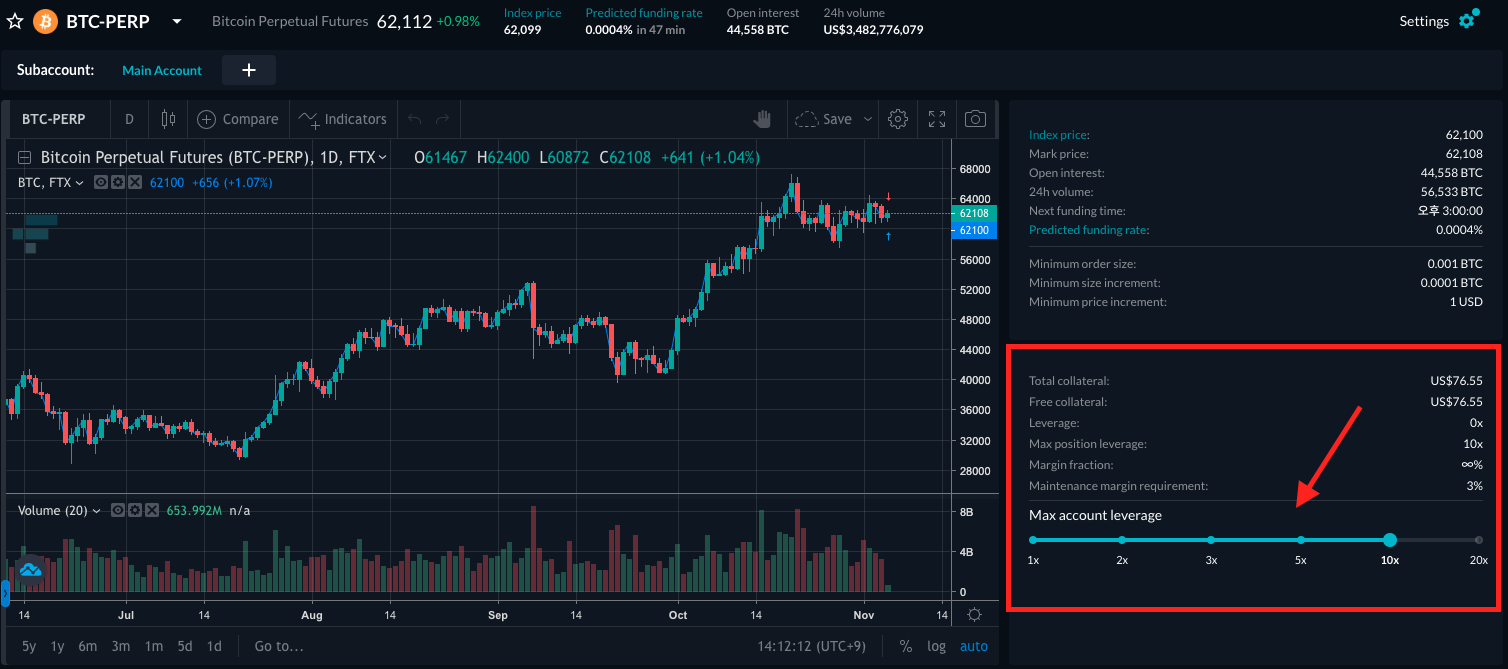Set max account leverage to 3x

click(x=1211, y=540)
